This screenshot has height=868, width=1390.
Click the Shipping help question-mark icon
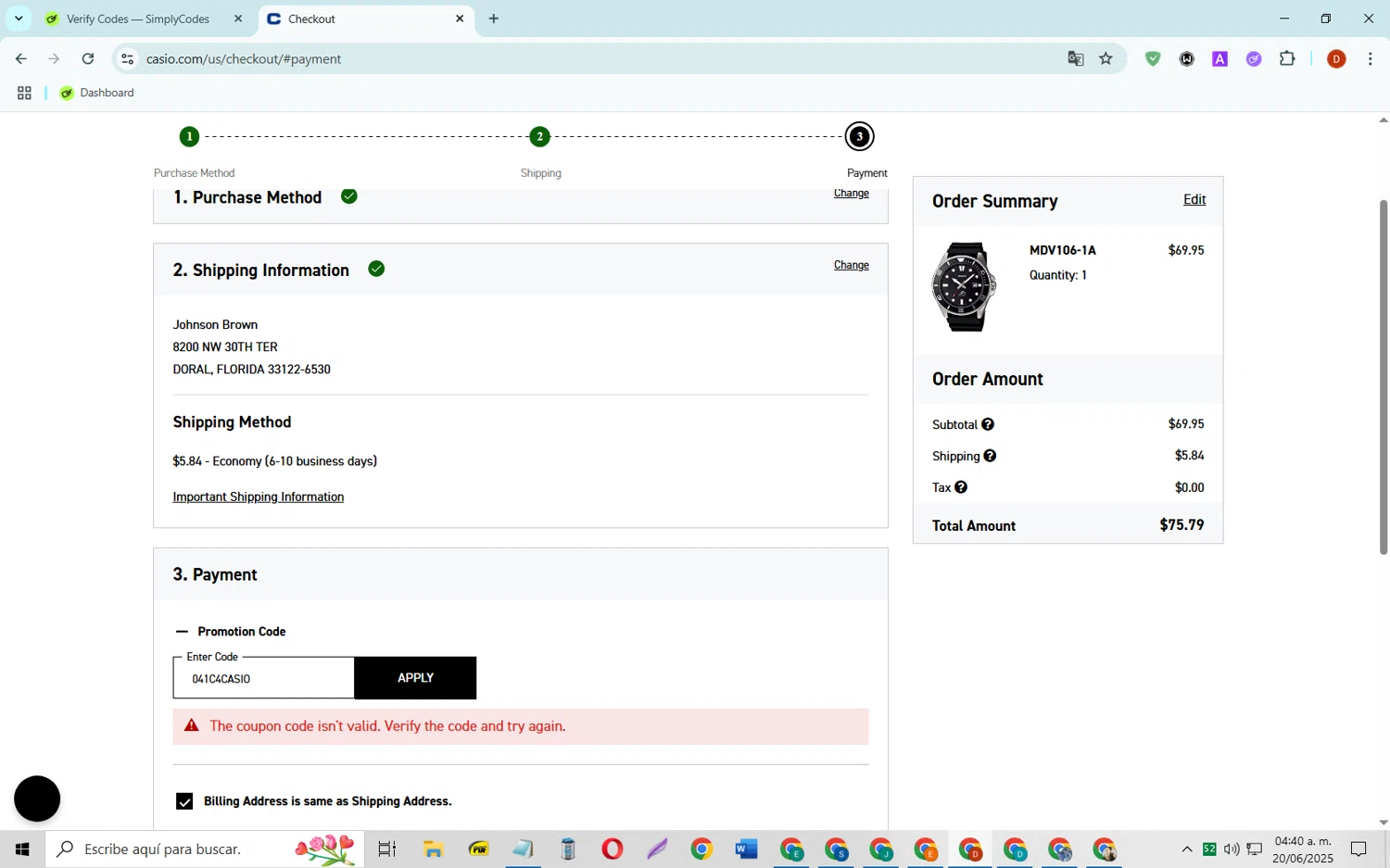(990, 456)
